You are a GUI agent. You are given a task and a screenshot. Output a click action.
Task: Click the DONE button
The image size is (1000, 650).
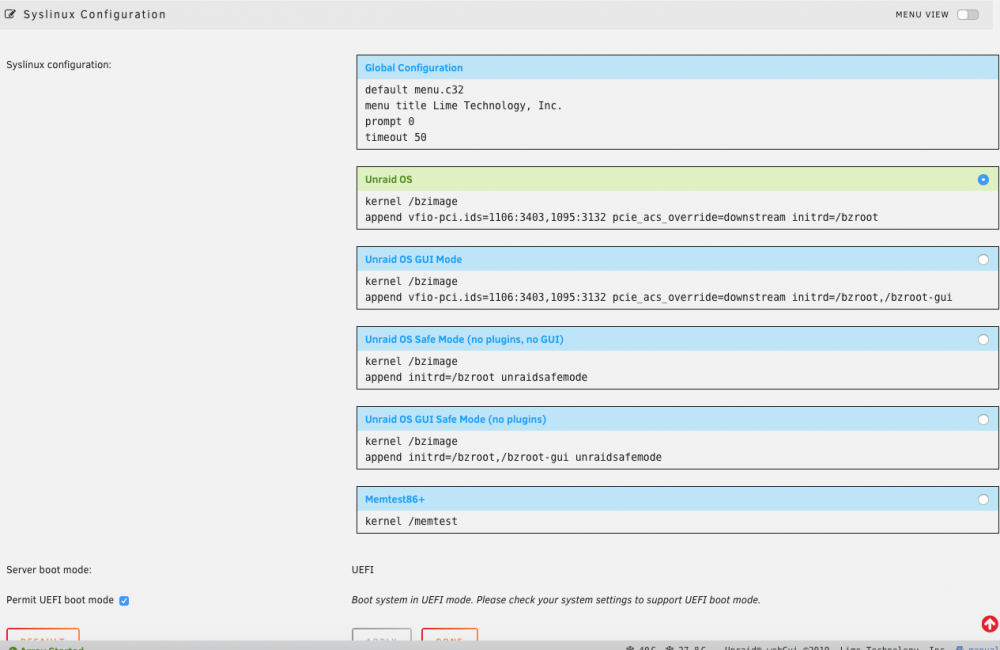click(450, 635)
